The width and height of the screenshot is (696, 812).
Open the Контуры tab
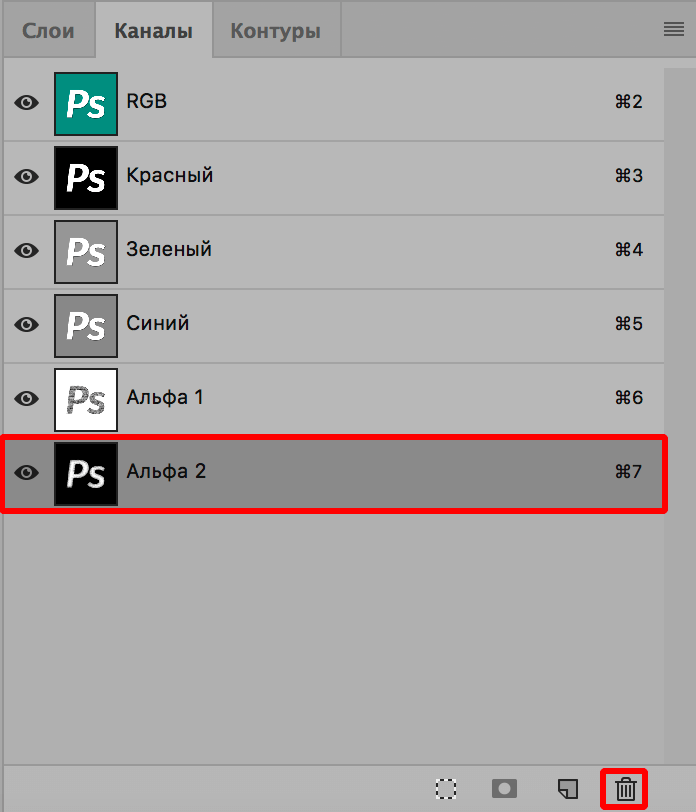[x=276, y=29]
